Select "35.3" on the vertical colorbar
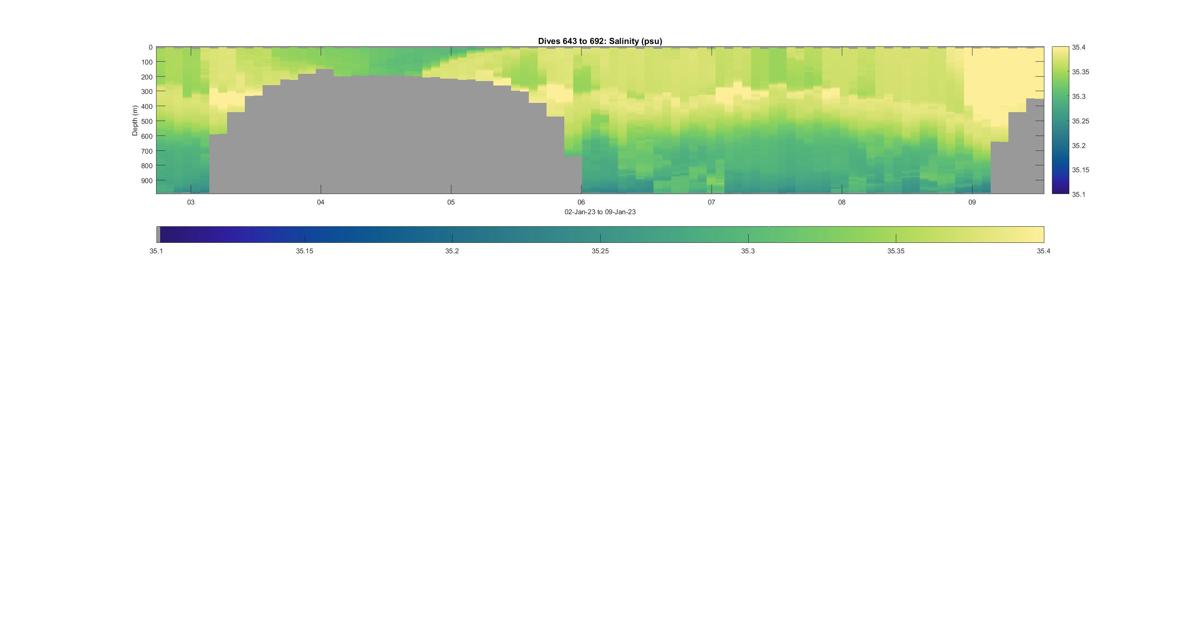The height and width of the screenshot is (622, 1200). click(1079, 97)
